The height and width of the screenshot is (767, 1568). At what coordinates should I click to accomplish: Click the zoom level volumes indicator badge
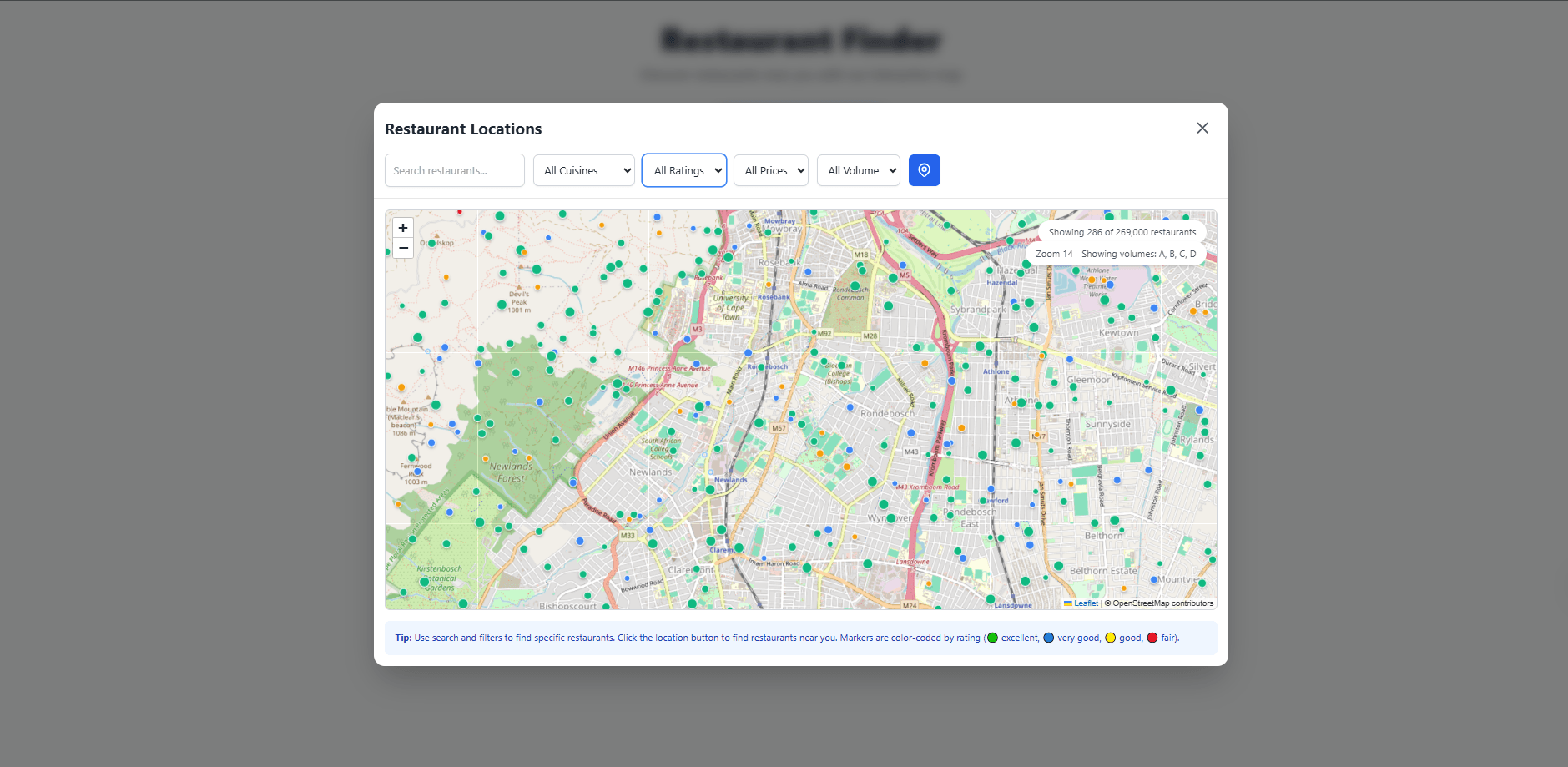(x=1115, y=254)
